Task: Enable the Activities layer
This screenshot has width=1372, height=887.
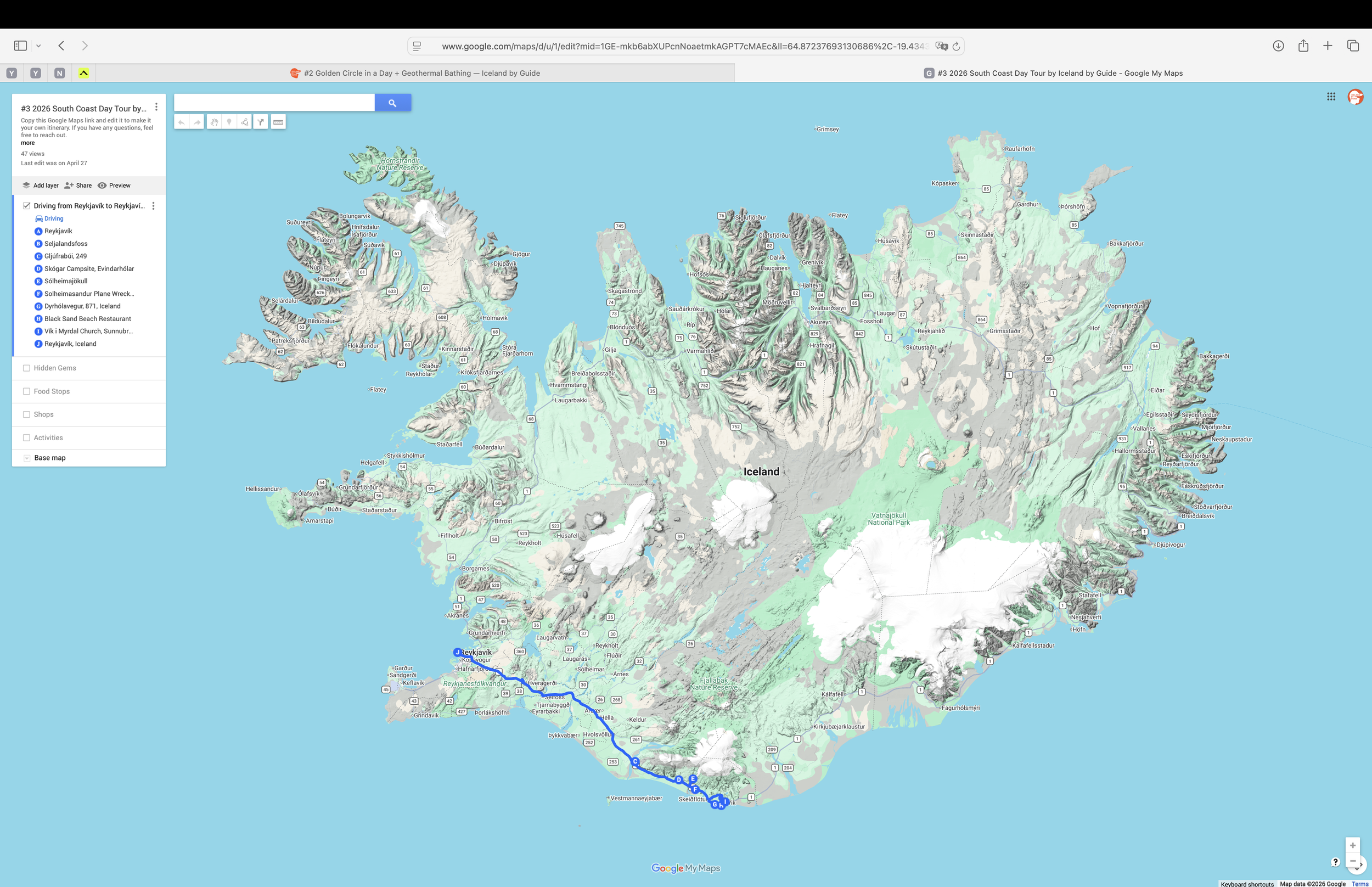Action: pyautogui.click(x=26, y=438)
